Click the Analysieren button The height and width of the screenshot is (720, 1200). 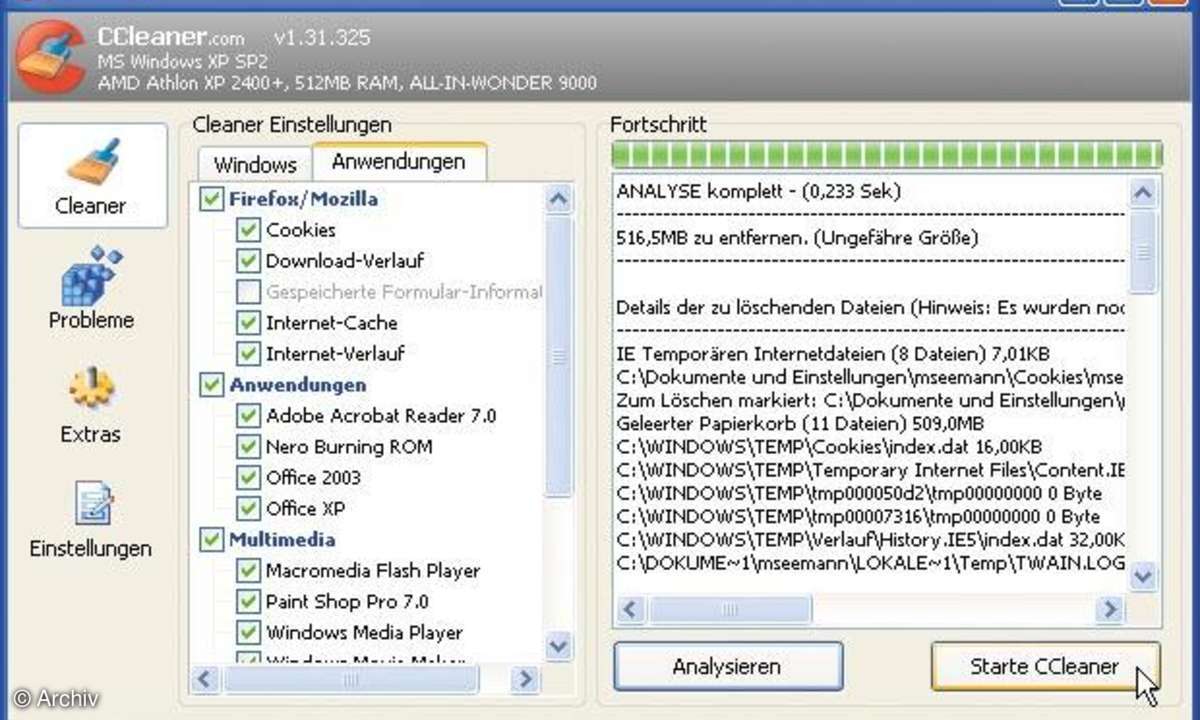coord(727,667)
